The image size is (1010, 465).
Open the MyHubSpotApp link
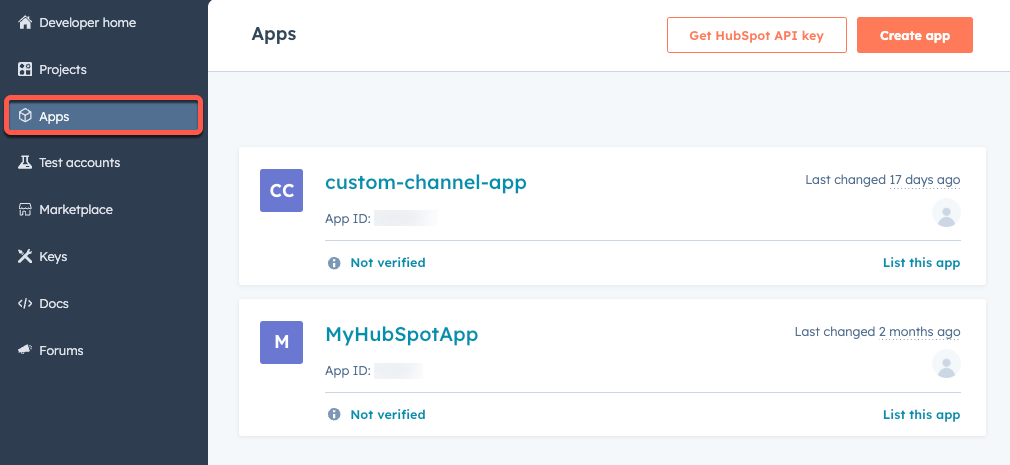(402, 335)
